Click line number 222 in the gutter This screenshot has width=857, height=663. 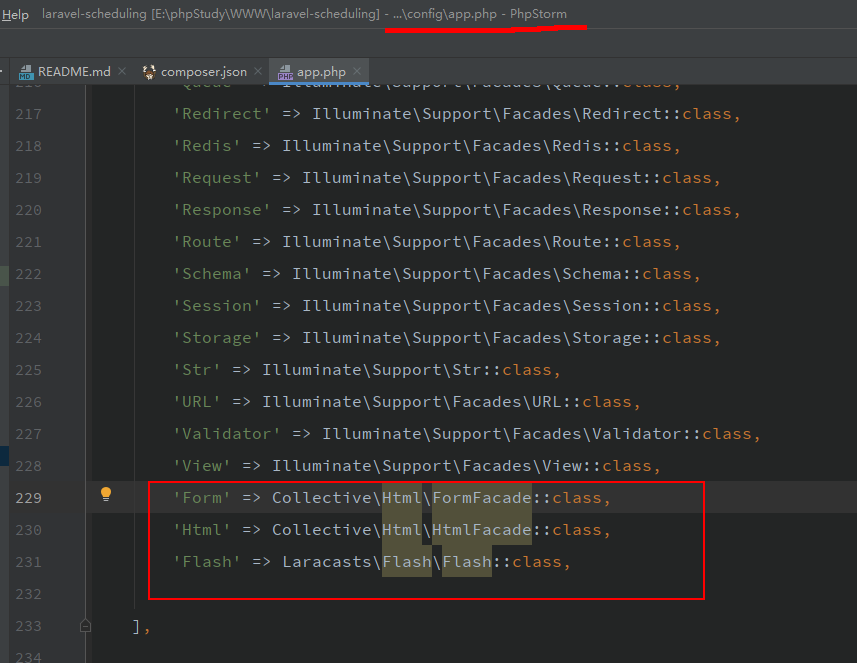28,274
